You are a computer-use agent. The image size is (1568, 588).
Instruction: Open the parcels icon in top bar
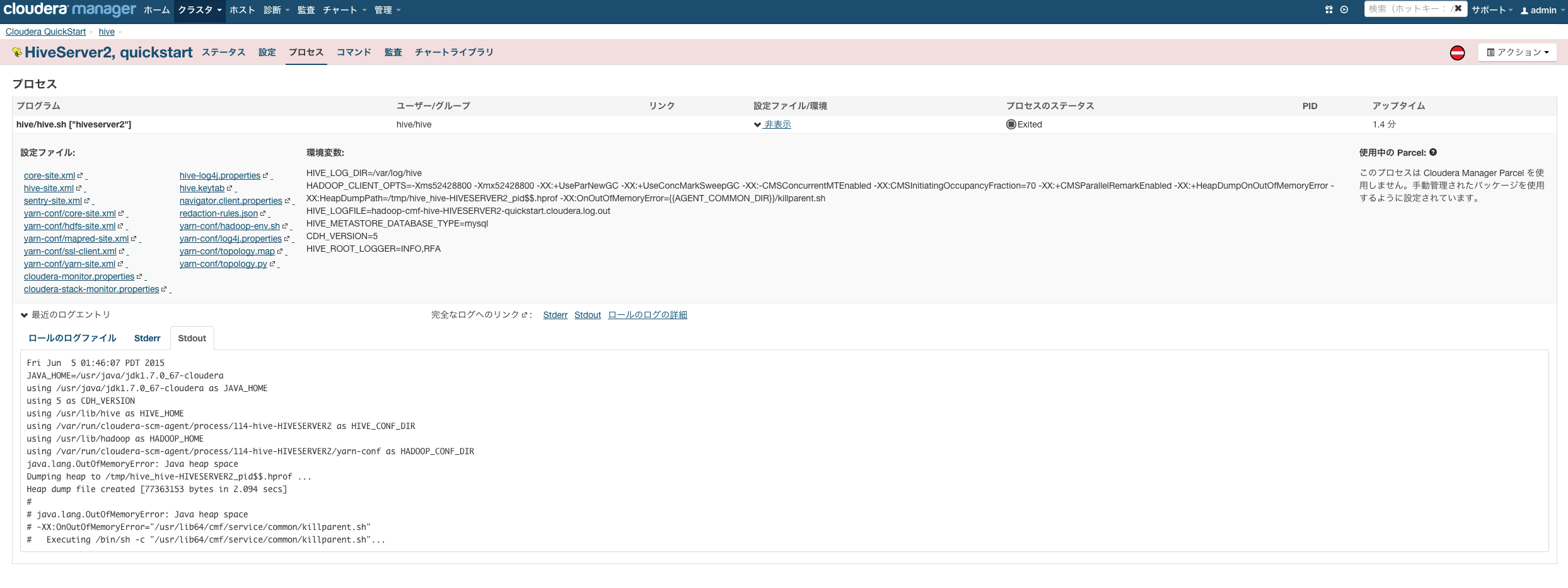[1329, 9]
